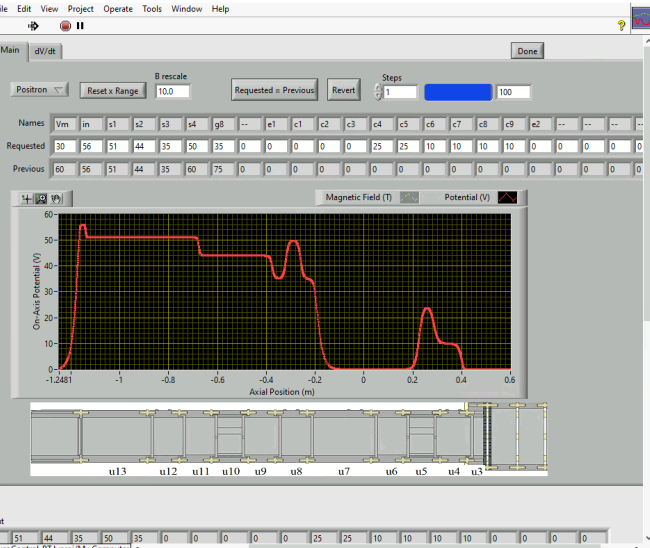Open the Positron dropdown selector
The image size is (650, 548).
click(40, 89)
